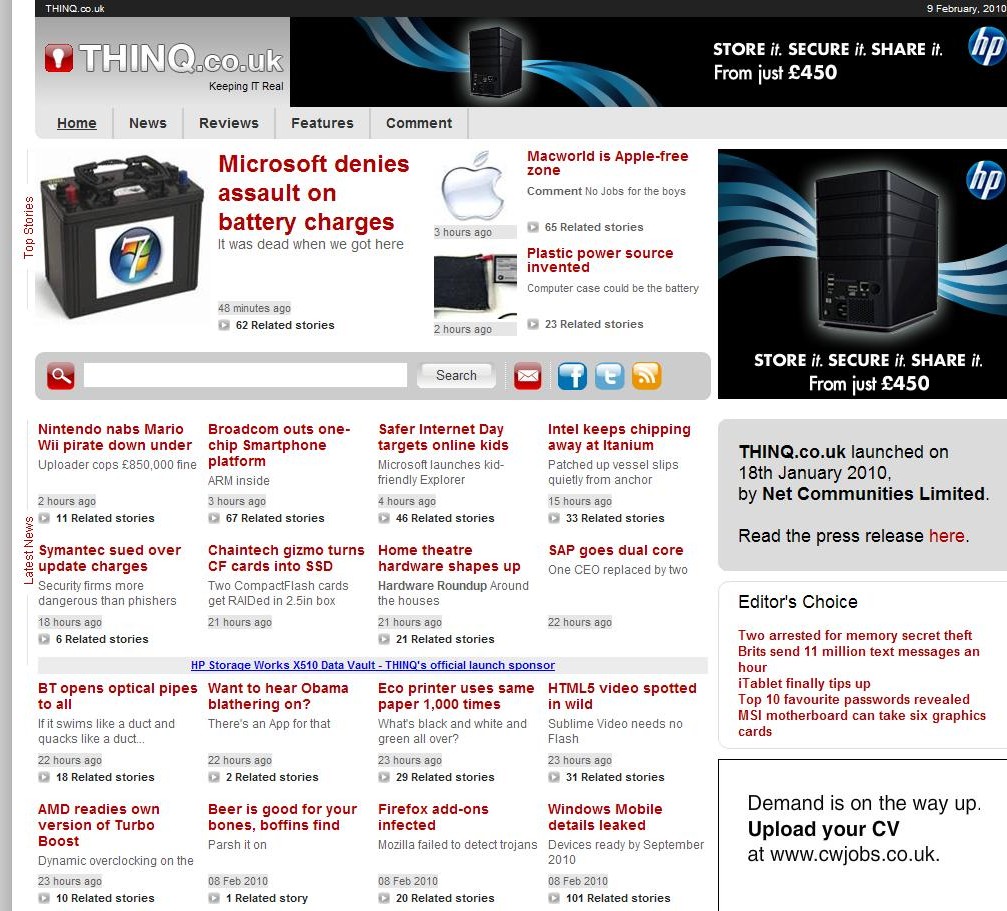Screen dimensions: 1007x911
Task: Open Symantec sued over update charges
Action: (109, 558)
